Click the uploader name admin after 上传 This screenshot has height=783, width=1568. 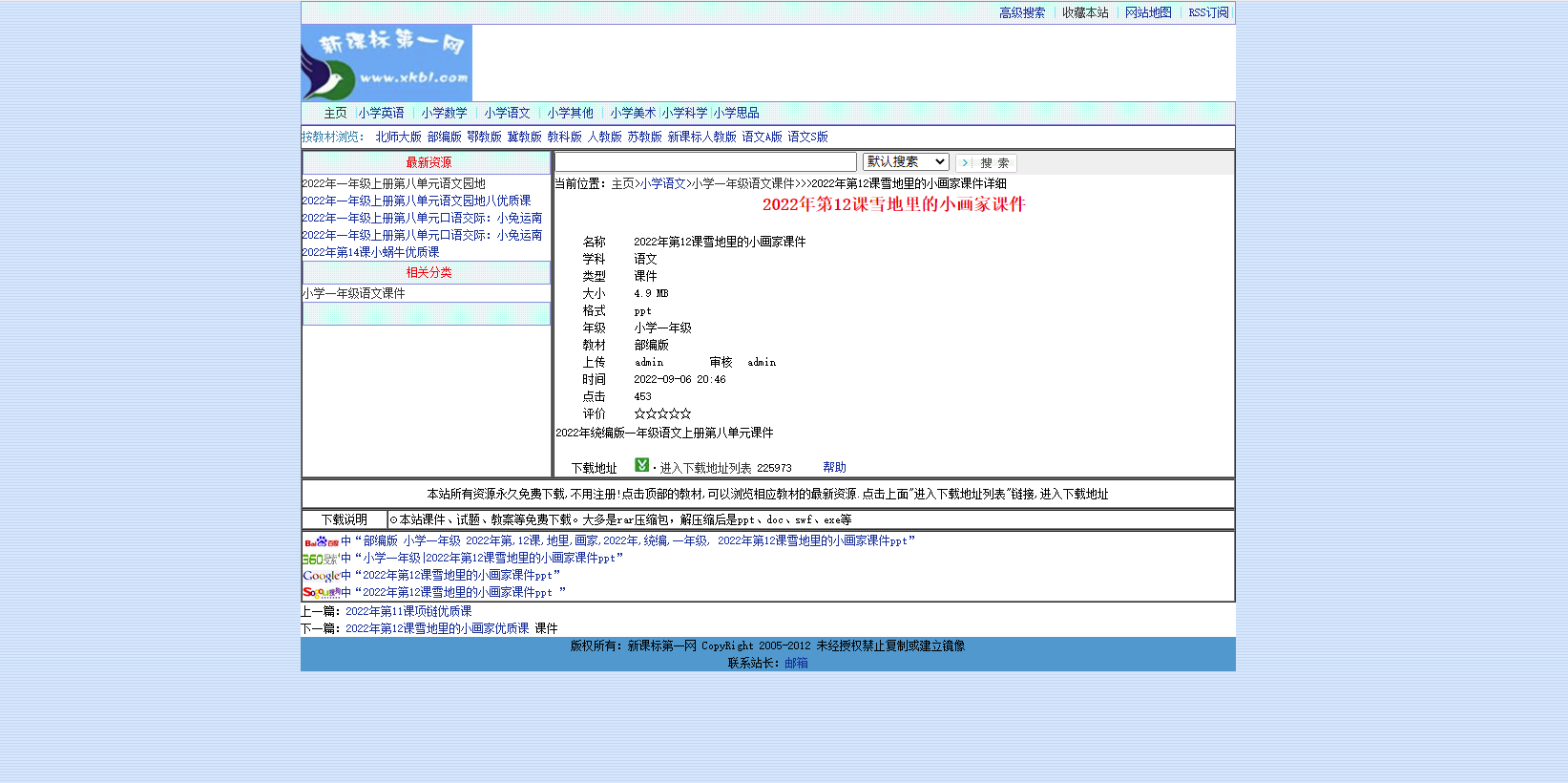649,362
